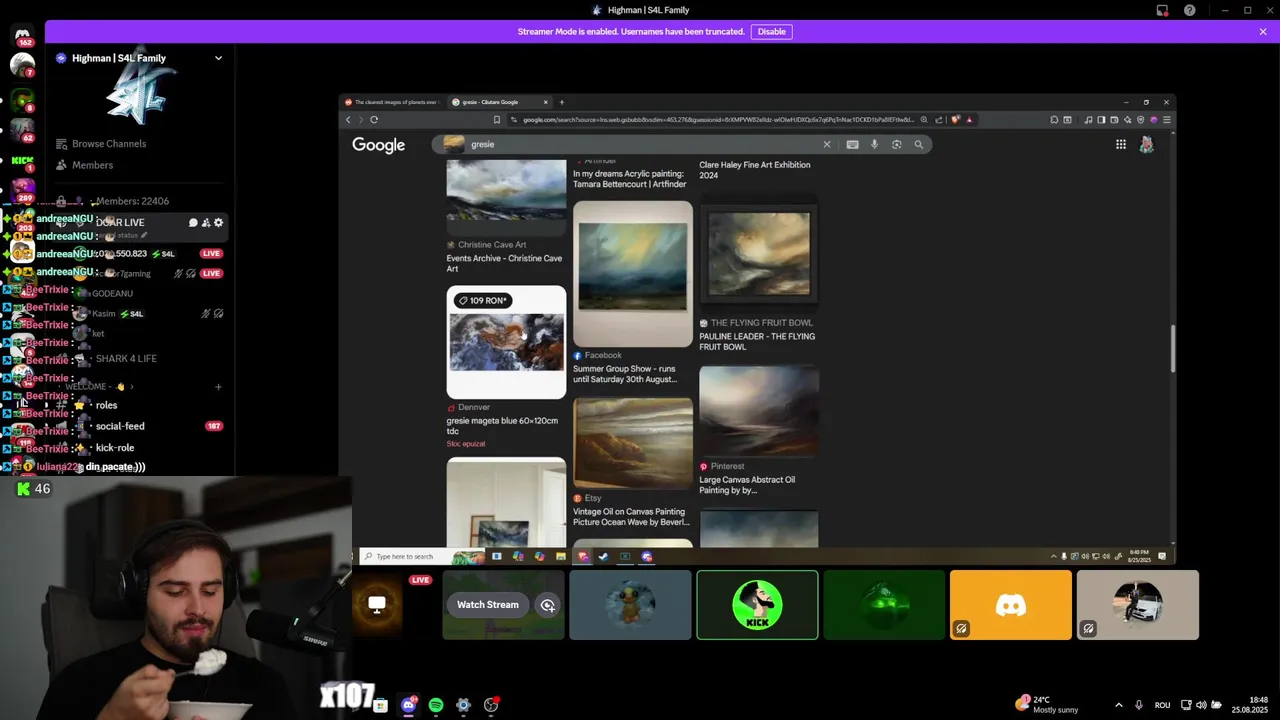Open the Google apps grid

coord(1121,144)
